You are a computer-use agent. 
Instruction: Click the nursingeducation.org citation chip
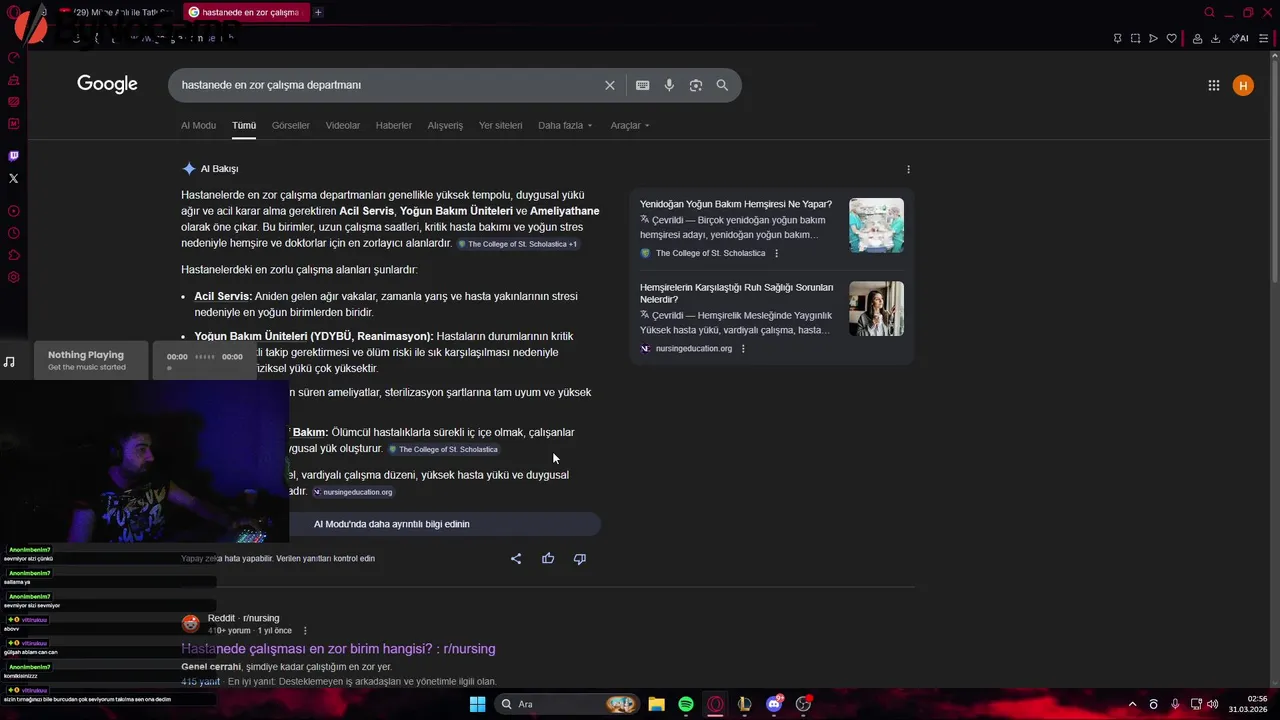click(x=352, y=492)
